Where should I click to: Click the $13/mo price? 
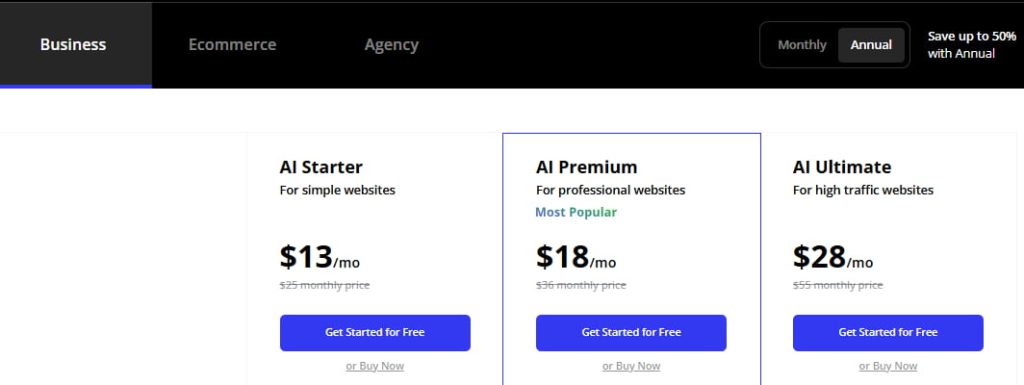click(319, 257)
